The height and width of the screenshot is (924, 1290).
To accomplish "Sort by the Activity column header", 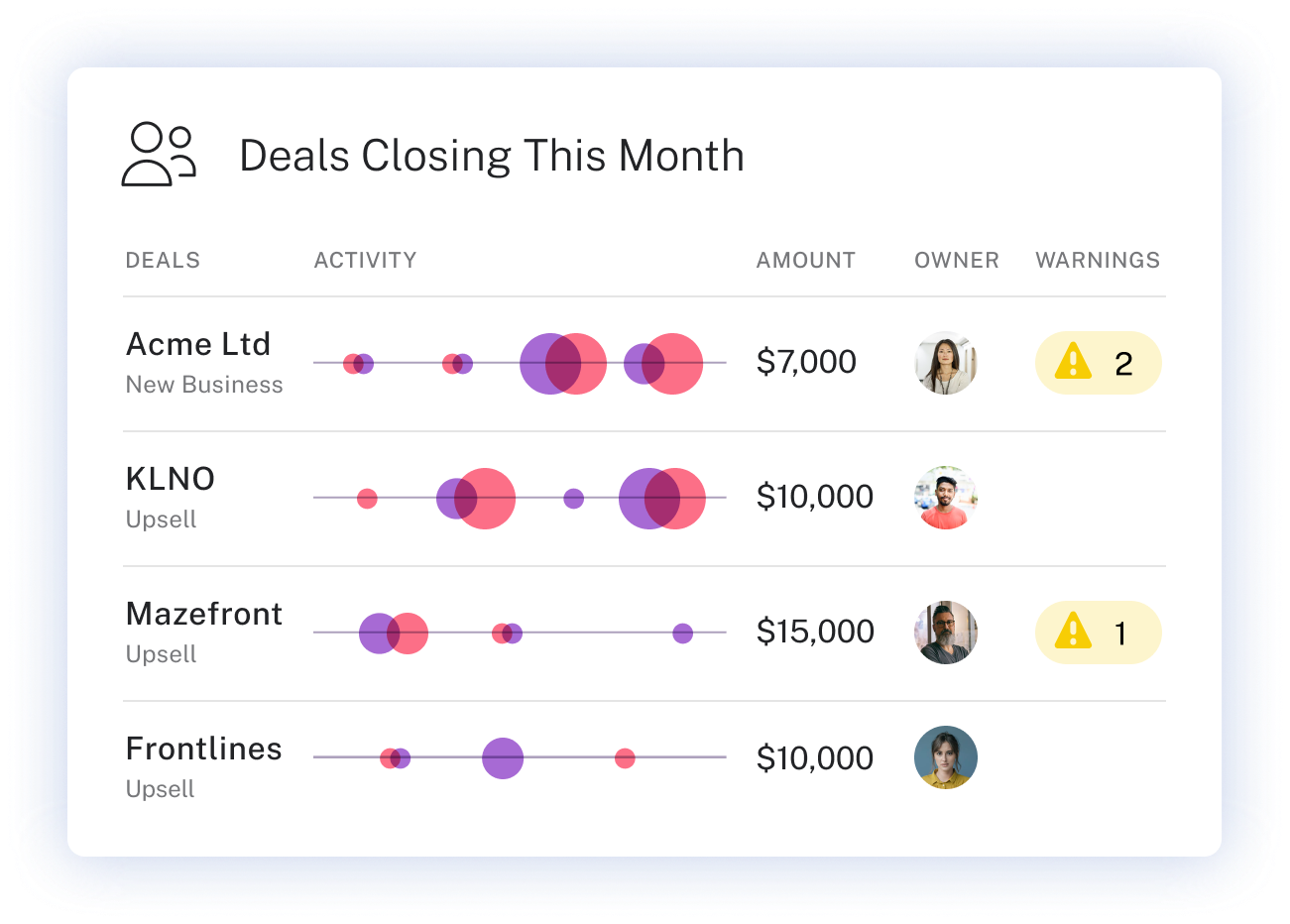I will [x=365, y=260].
